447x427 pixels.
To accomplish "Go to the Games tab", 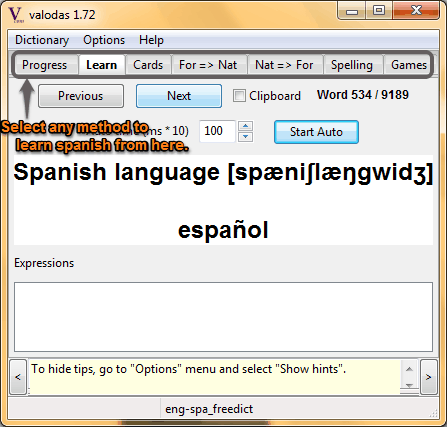I will (409, 65).
